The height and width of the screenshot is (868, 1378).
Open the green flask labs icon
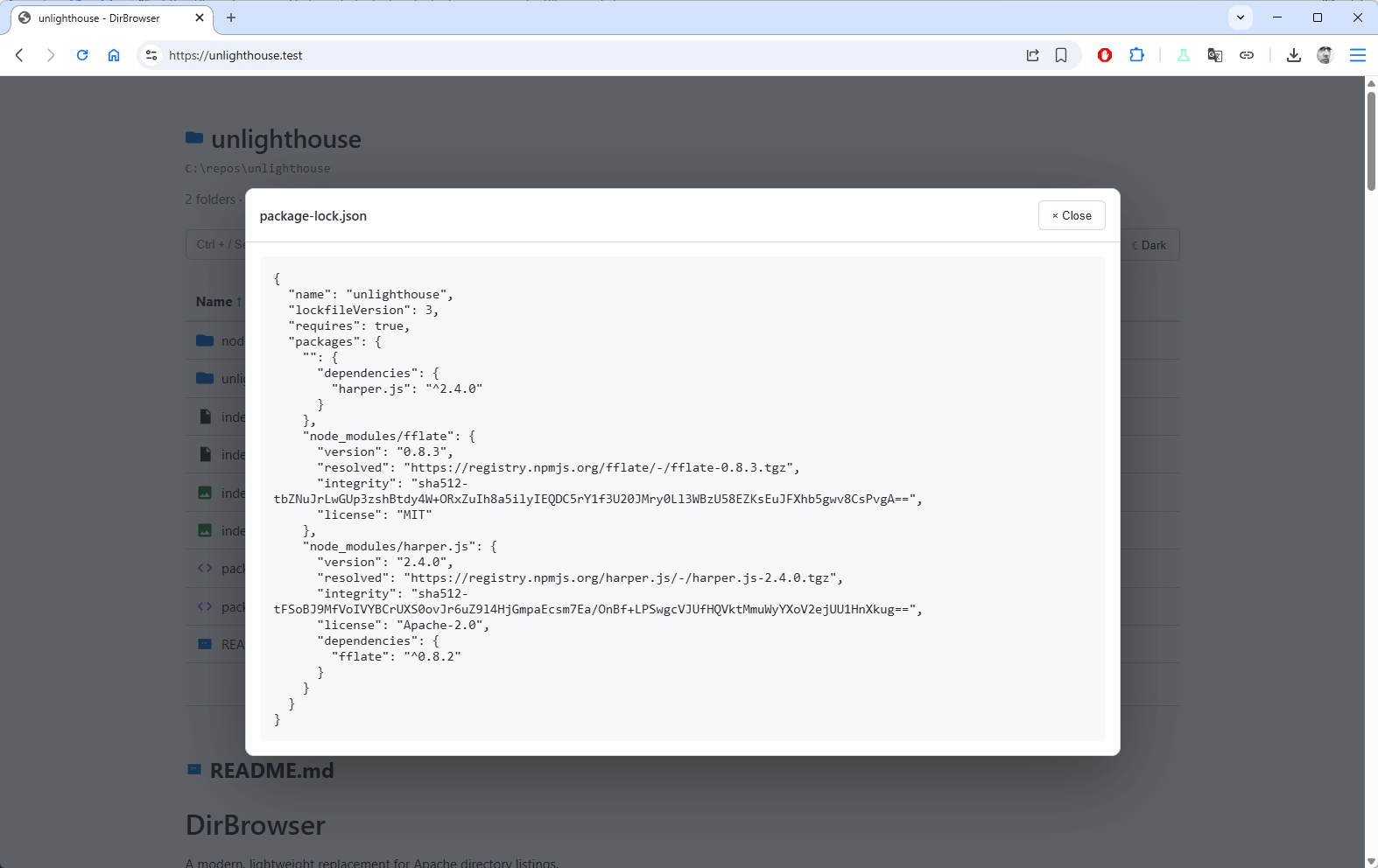click(1184, 55)
